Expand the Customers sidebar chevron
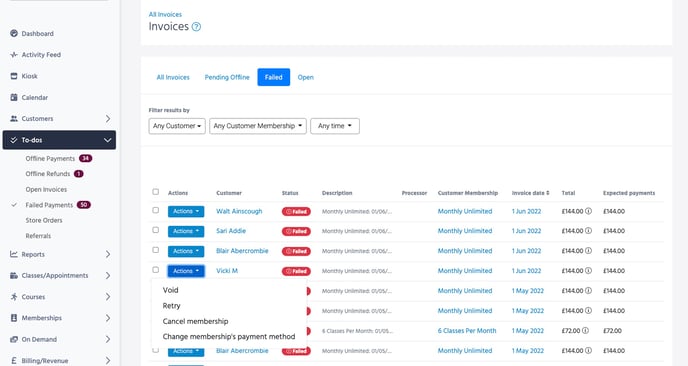Screen dimensions: 688x366 coord(108,118)
